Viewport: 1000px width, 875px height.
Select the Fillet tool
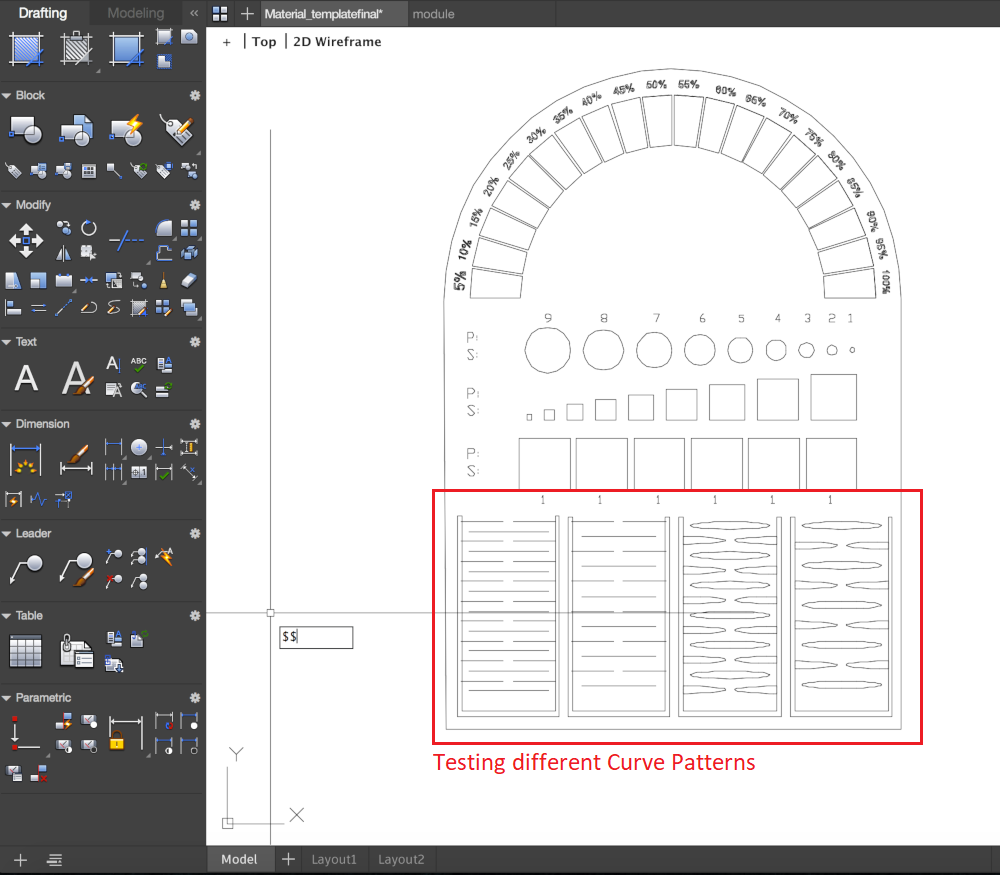(x=164, y=228)
